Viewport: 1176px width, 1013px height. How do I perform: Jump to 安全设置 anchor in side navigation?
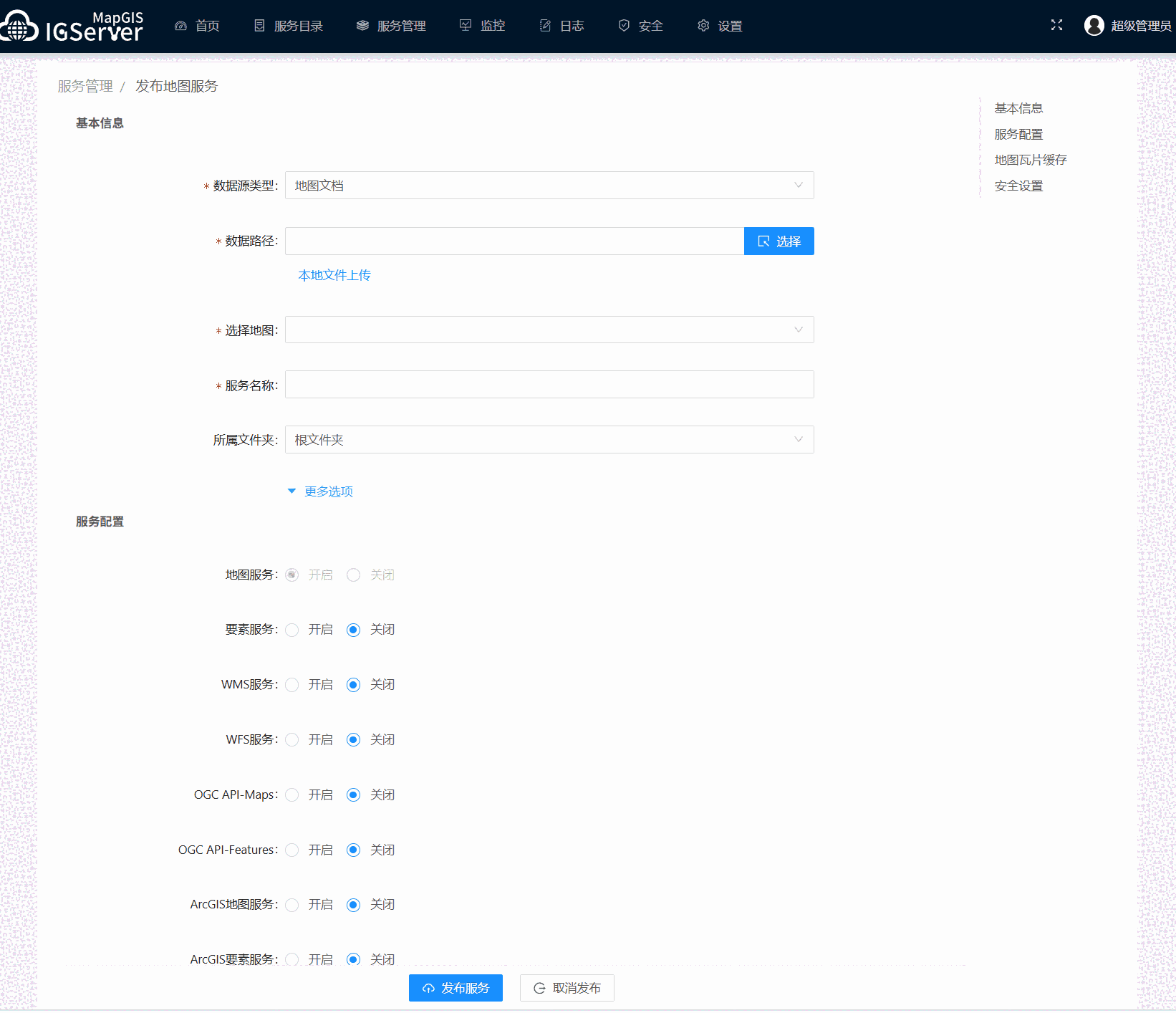pos(1018,186)
